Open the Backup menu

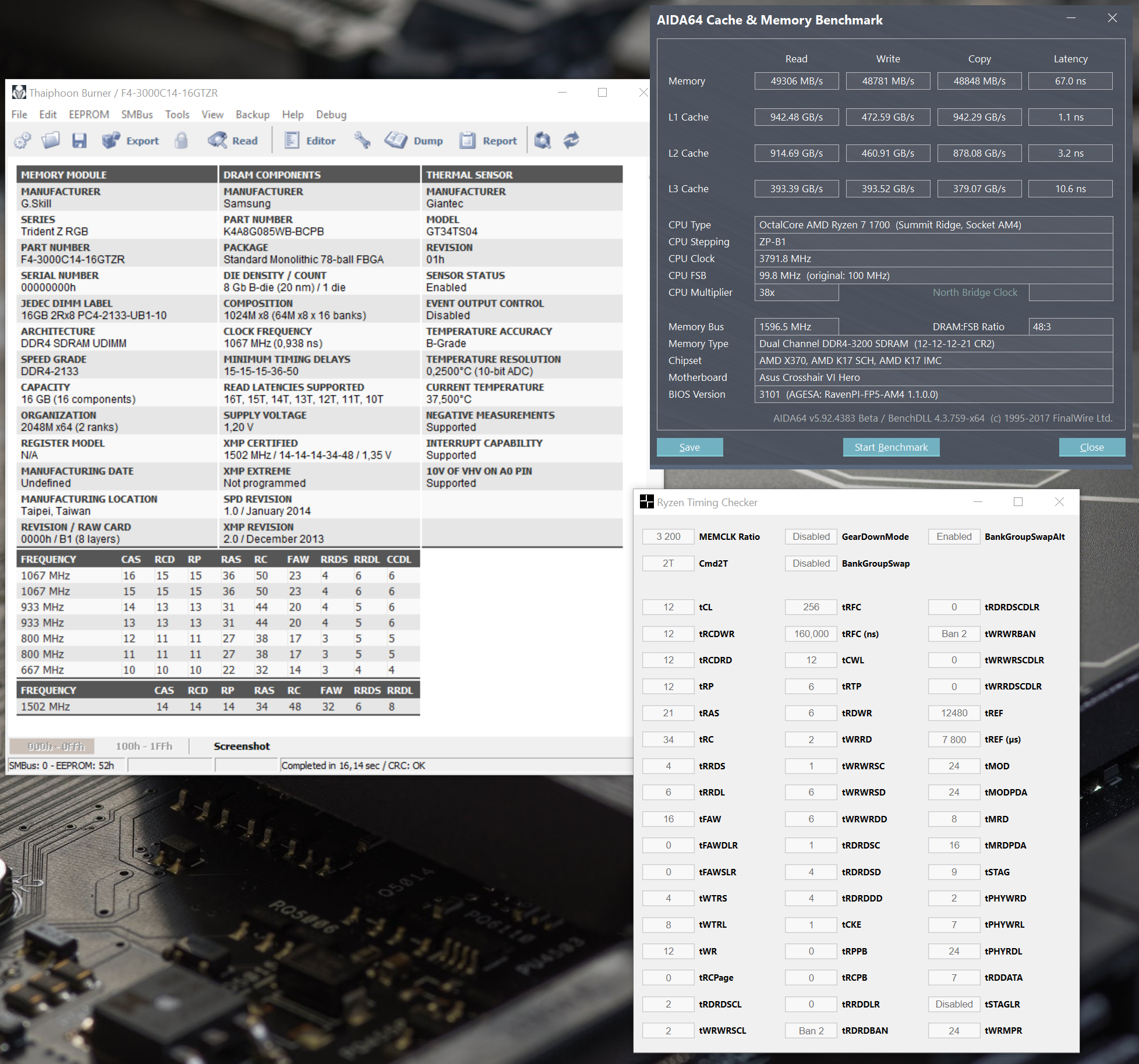252,115
